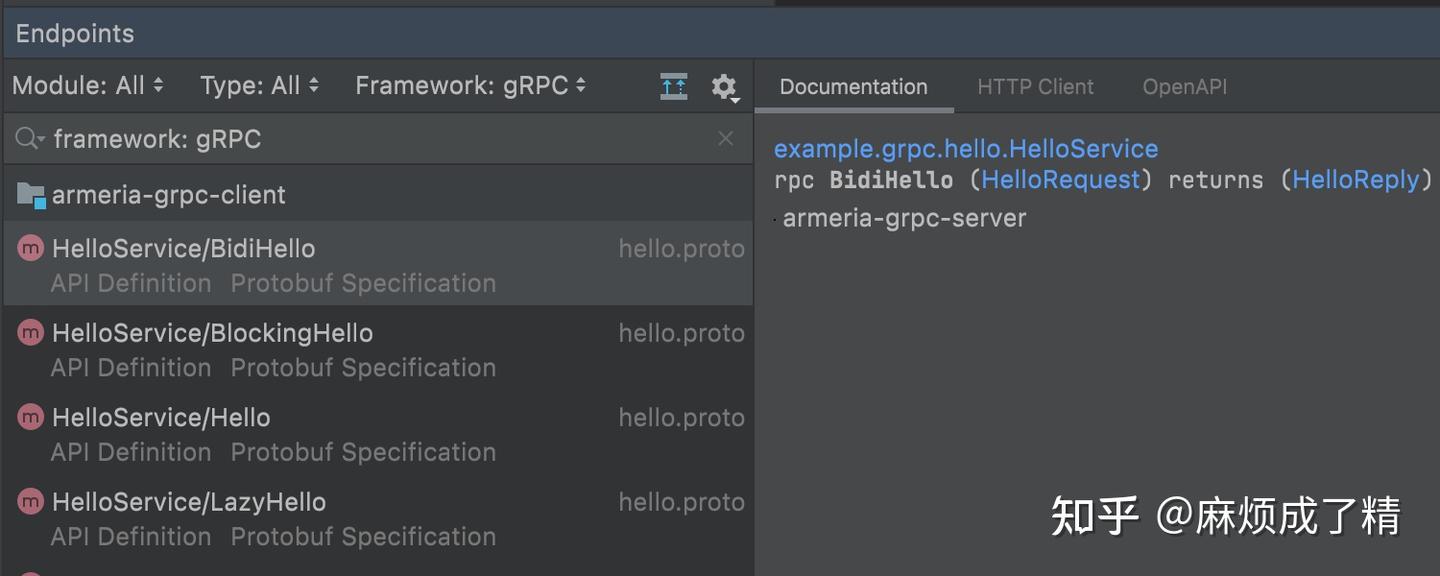
Task: Click the method icon beside HelloService/LazyHello
Action: (x=31, y=502)
